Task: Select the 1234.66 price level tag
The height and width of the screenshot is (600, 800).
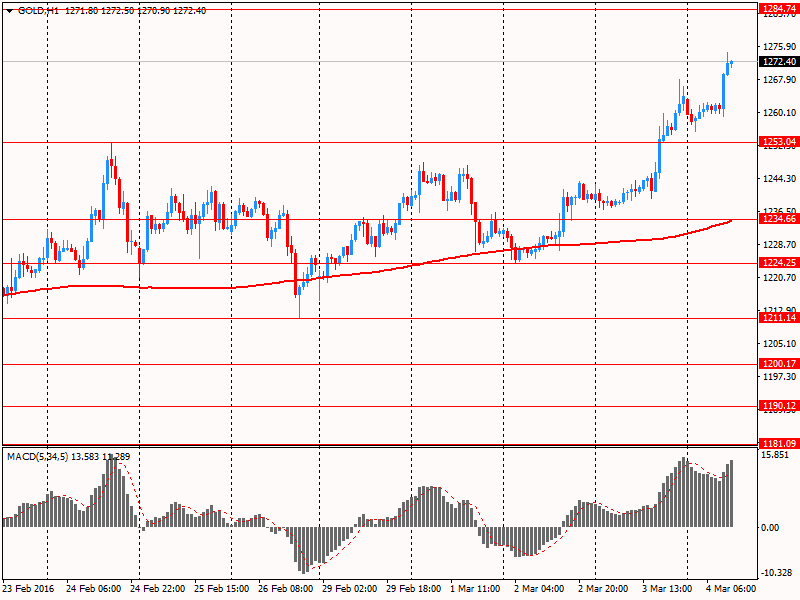Action: [777, 219]
